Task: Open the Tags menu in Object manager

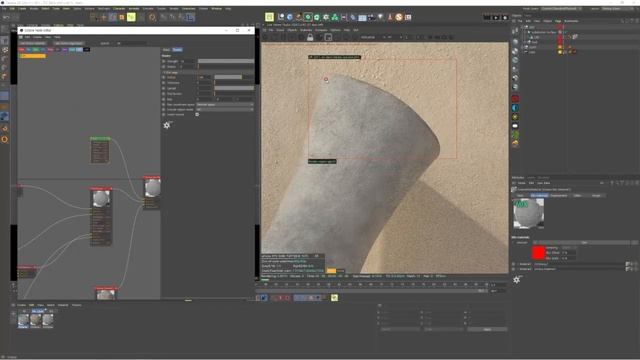Action: [558, 21]
